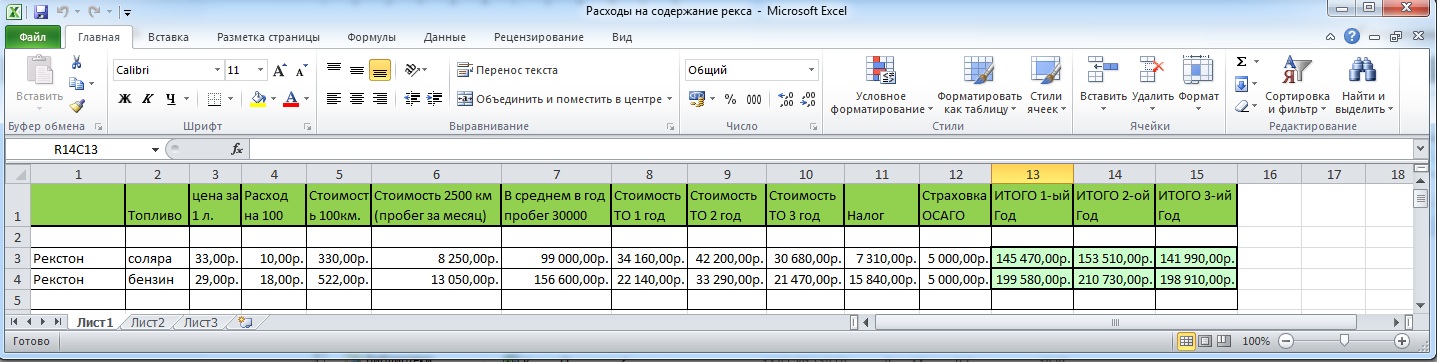Viewport: 1437px width, 362px height.
Task: Click the Cut scissors icon
Action: (x=77, y=63)
